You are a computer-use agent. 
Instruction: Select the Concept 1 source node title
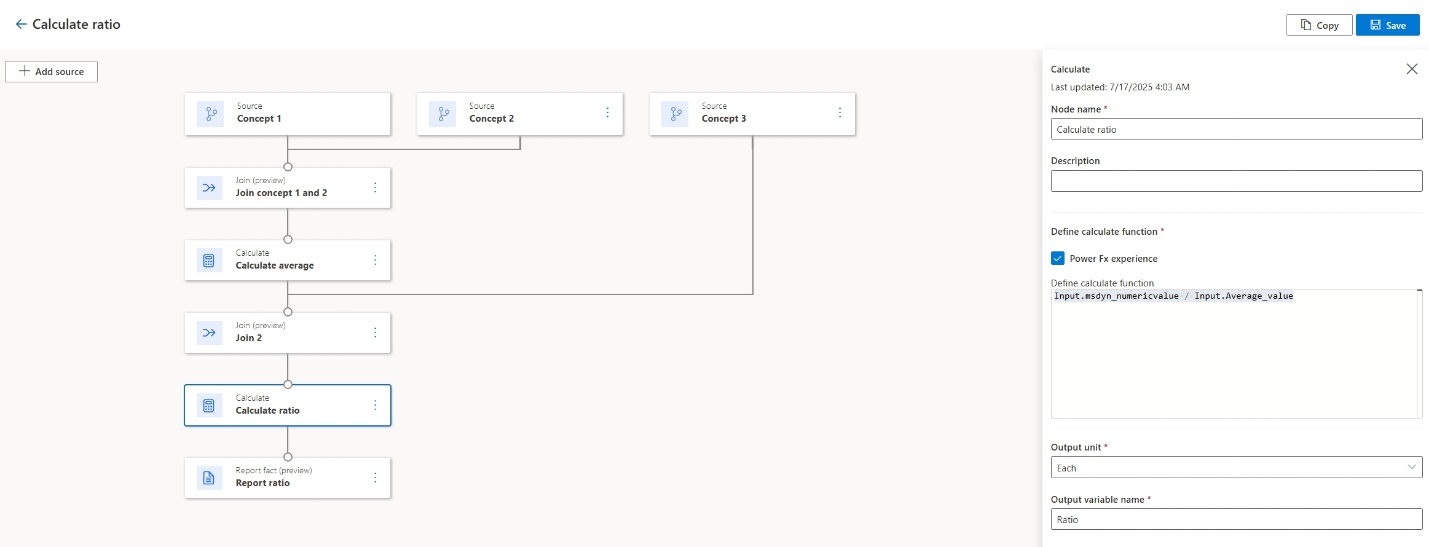click(259, 119)
